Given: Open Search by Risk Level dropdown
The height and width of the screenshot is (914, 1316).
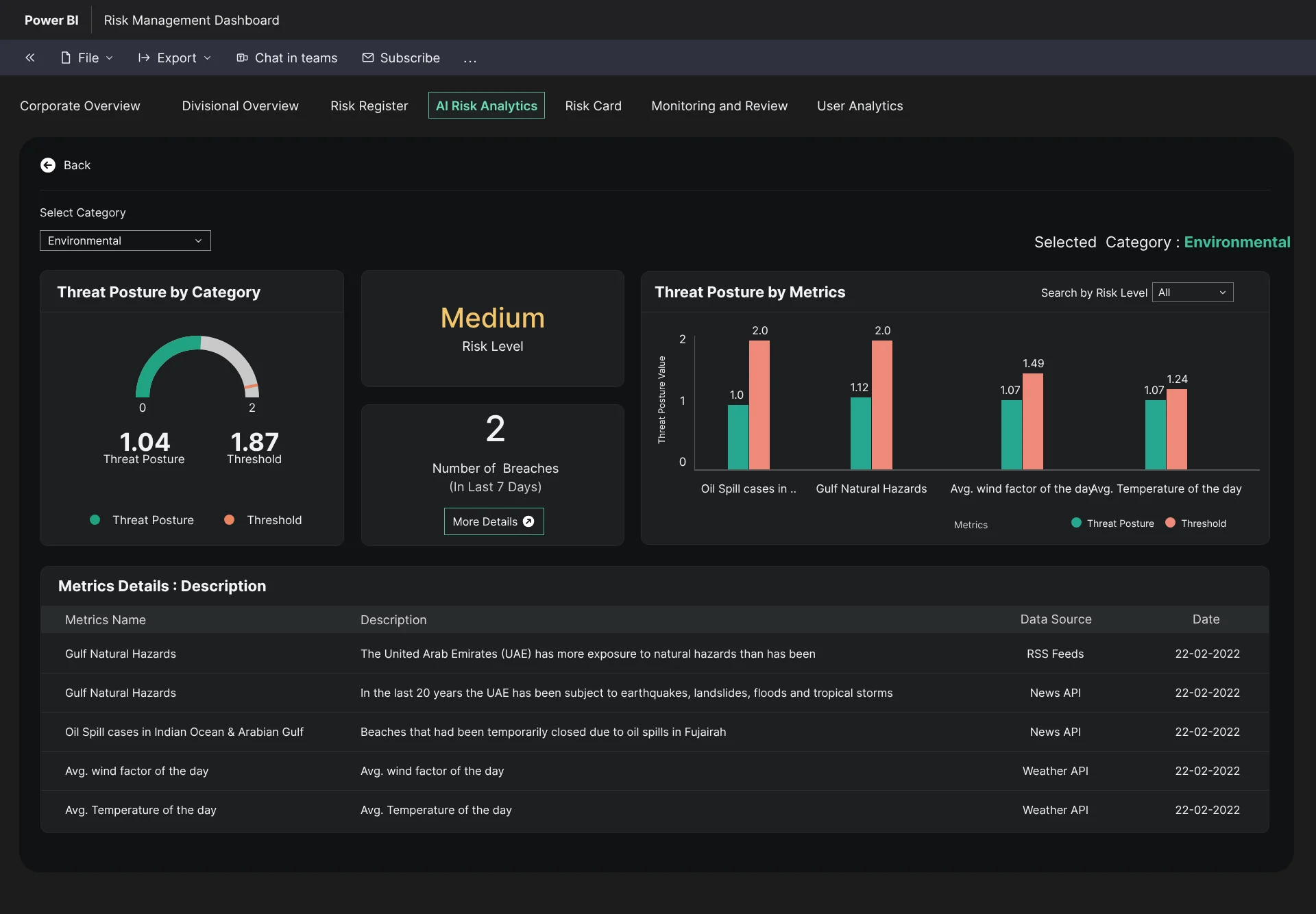Looking at the screenshot, I should pyautogui.click(x=1193, y=293).
